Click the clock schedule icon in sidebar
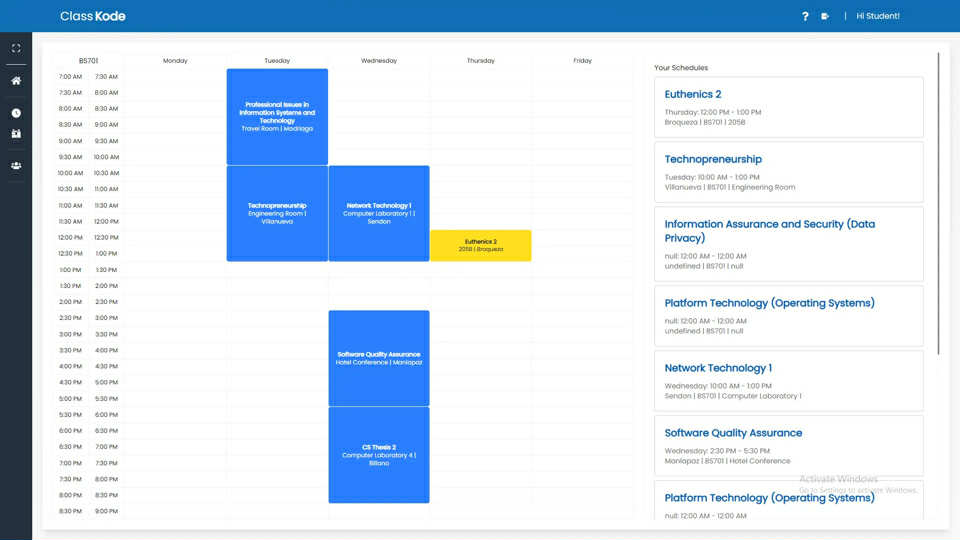 16,113
